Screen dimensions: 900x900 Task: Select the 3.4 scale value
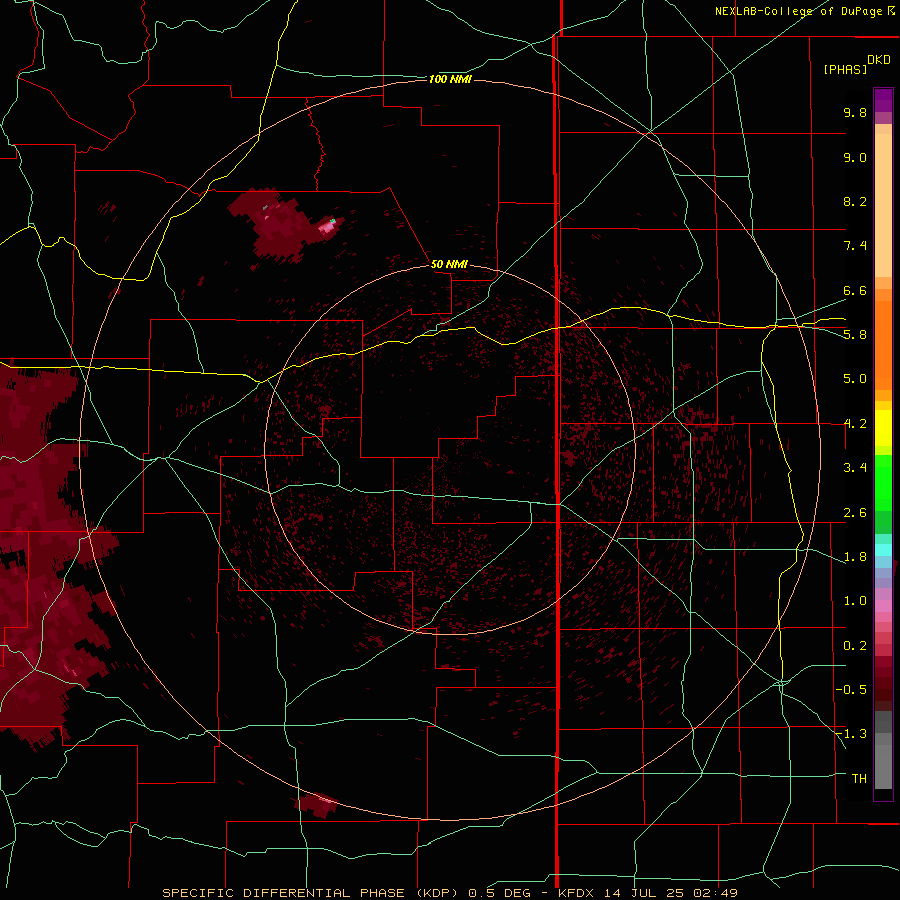point(855,468)
